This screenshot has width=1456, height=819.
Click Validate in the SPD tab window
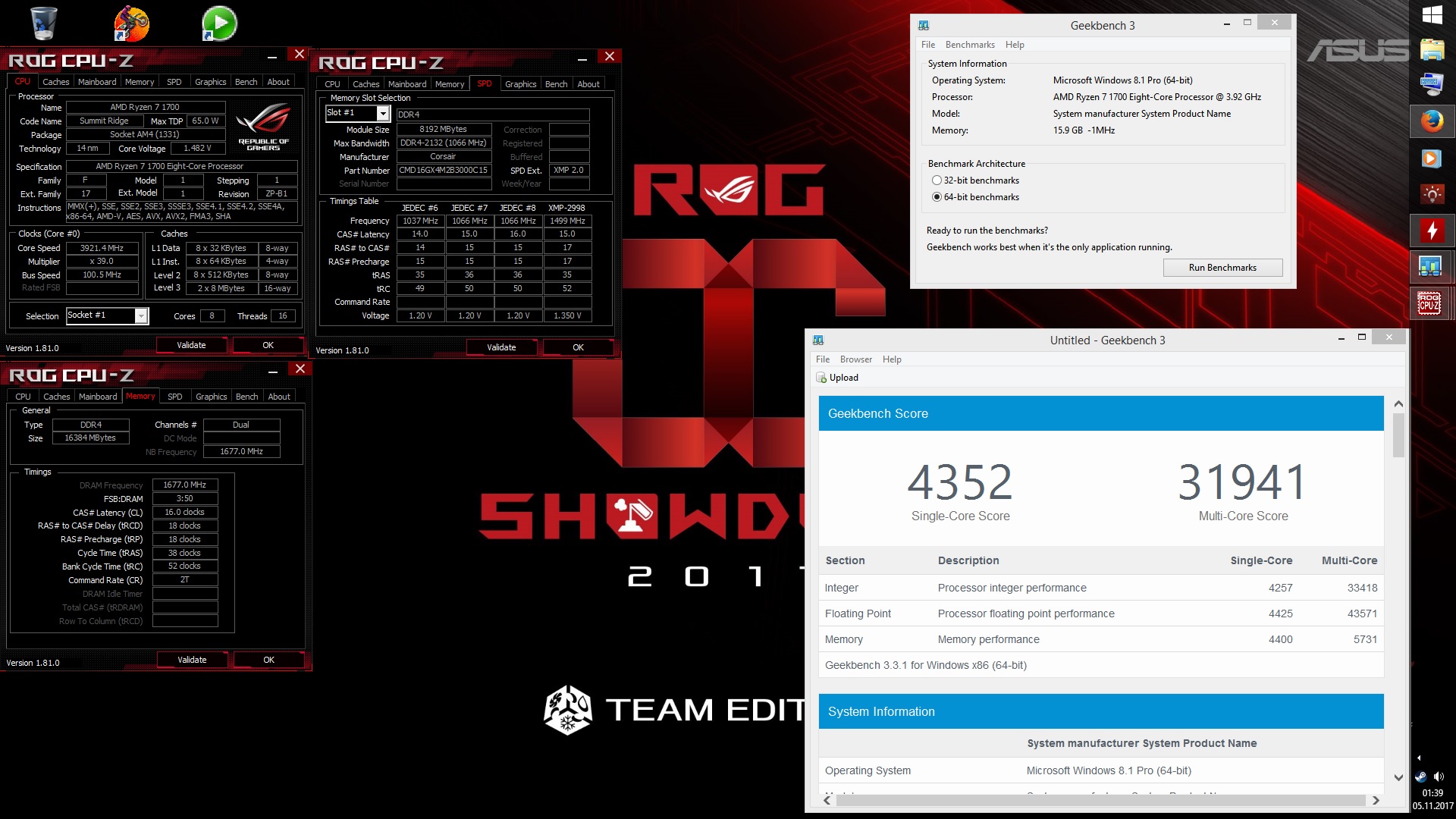501,347
